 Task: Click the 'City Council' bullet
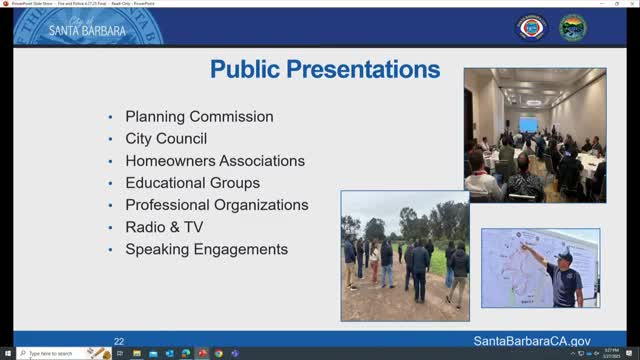[x=166, y=139]
